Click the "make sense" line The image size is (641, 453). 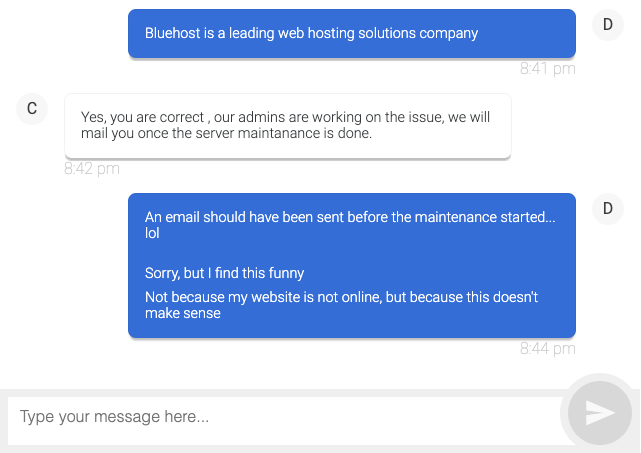click(182, 313)
